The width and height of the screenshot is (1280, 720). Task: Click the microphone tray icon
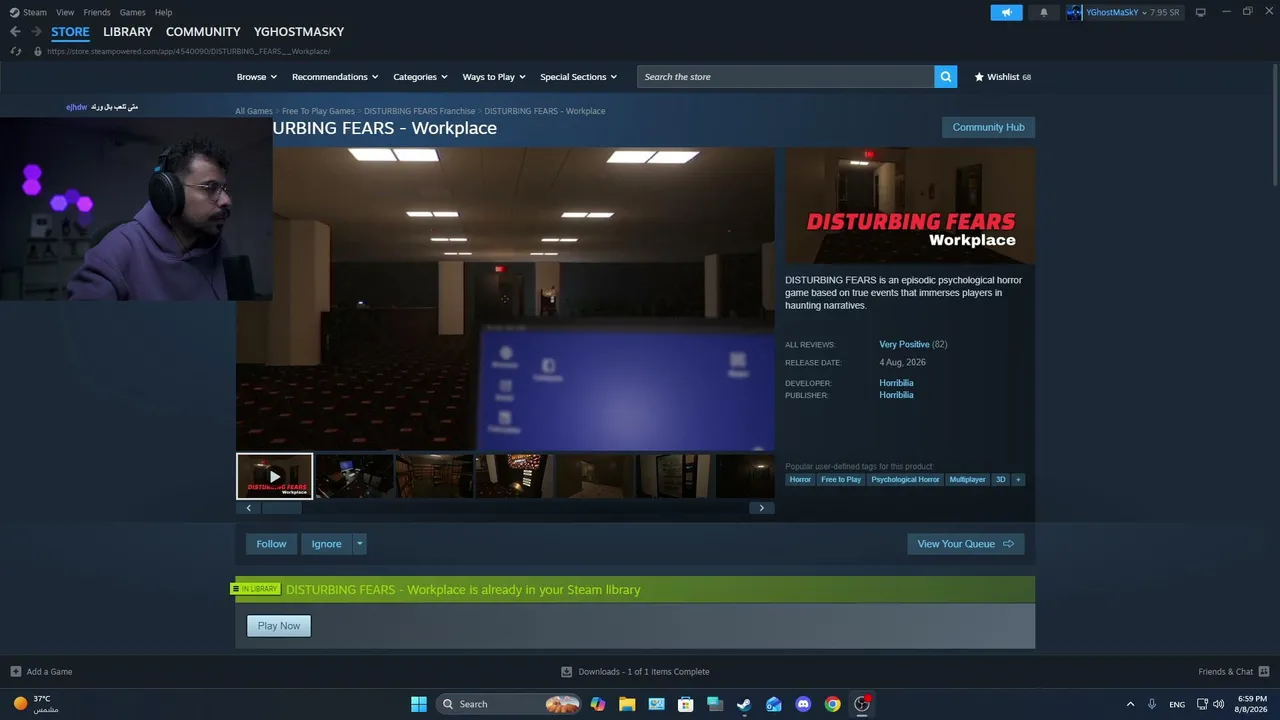pyautogui.click(x=1152, y=704)
